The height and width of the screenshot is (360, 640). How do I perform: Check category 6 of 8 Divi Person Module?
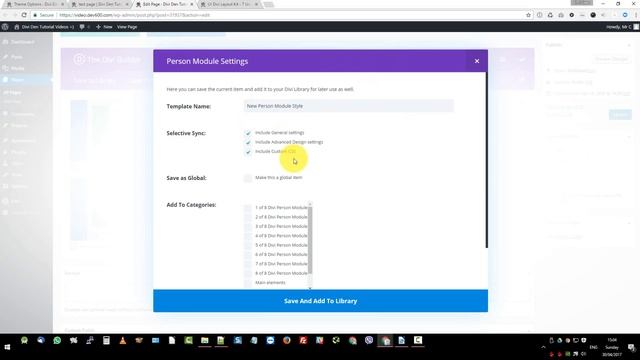coord(248,255)
